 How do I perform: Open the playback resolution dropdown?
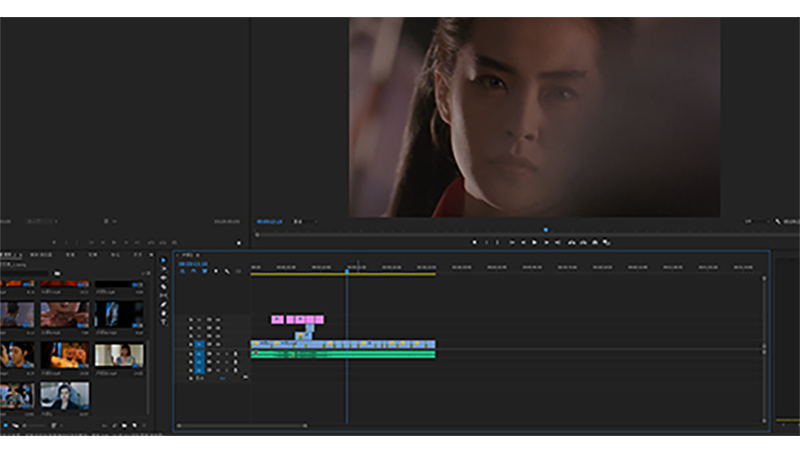pos(753,221)
